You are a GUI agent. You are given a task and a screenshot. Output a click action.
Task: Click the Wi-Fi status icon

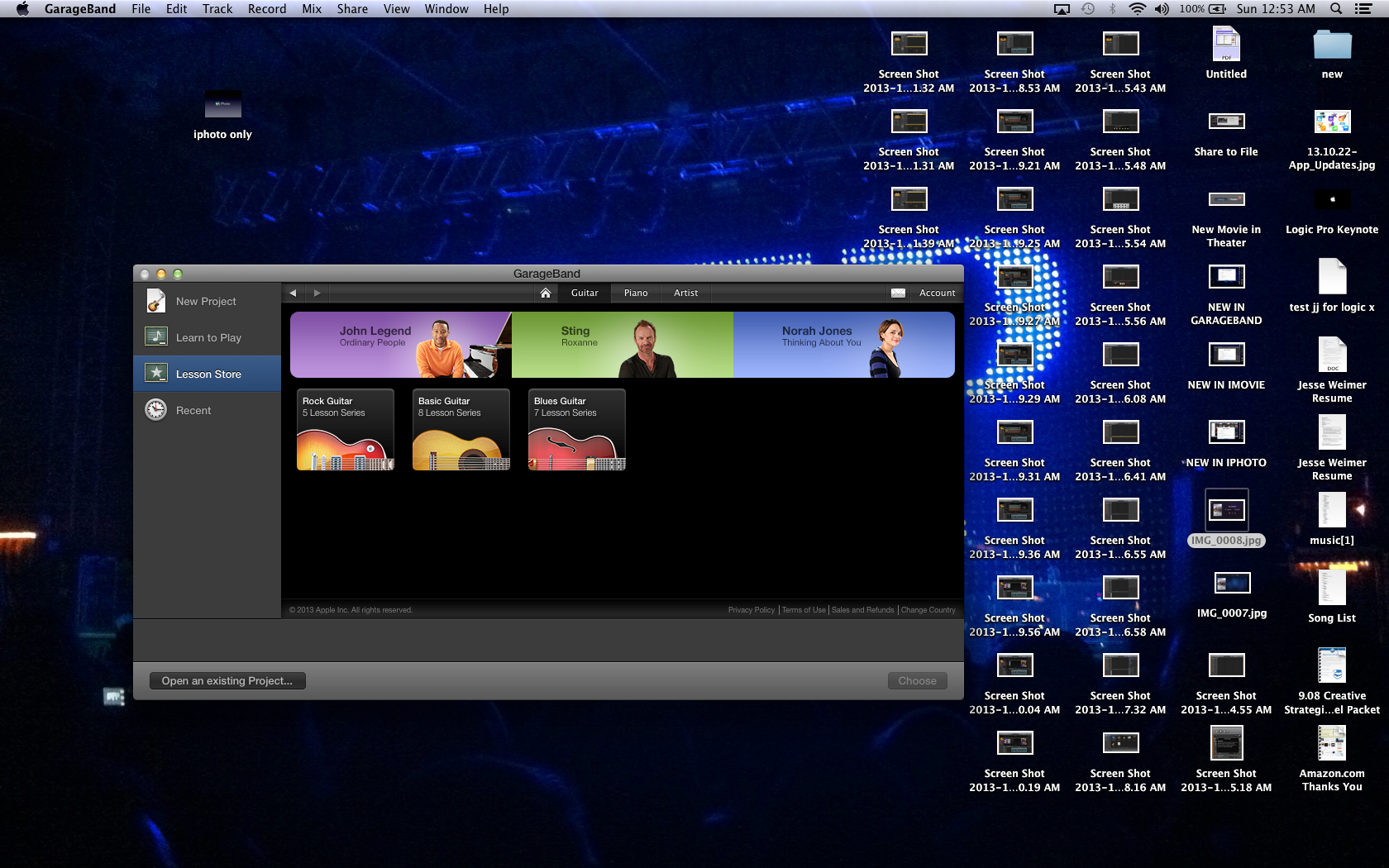[x=1138, y=9]
